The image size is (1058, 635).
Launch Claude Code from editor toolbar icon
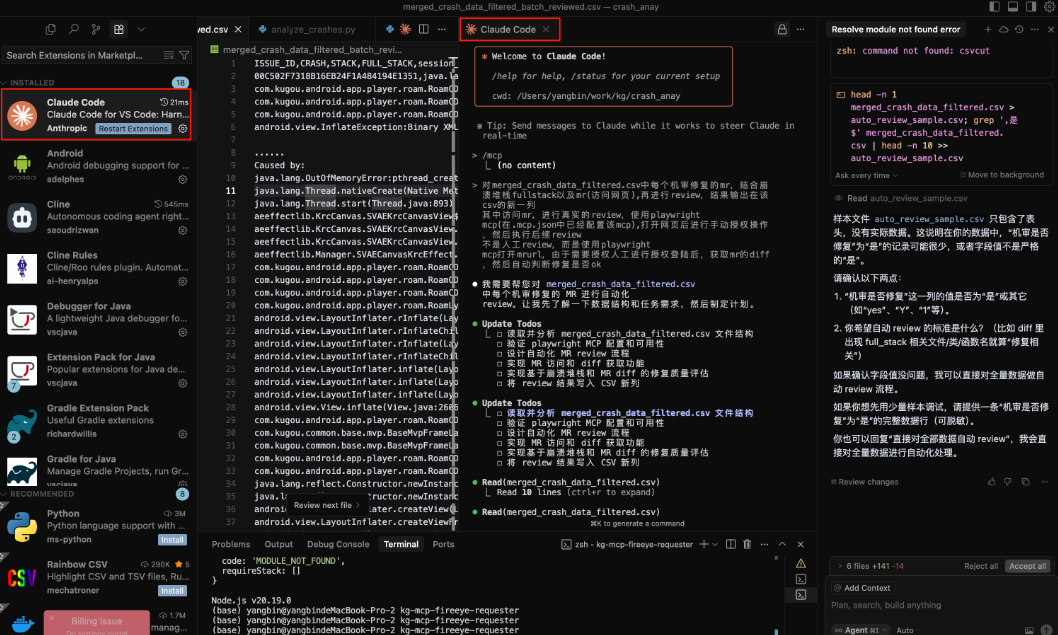click(x=406, y=29)
